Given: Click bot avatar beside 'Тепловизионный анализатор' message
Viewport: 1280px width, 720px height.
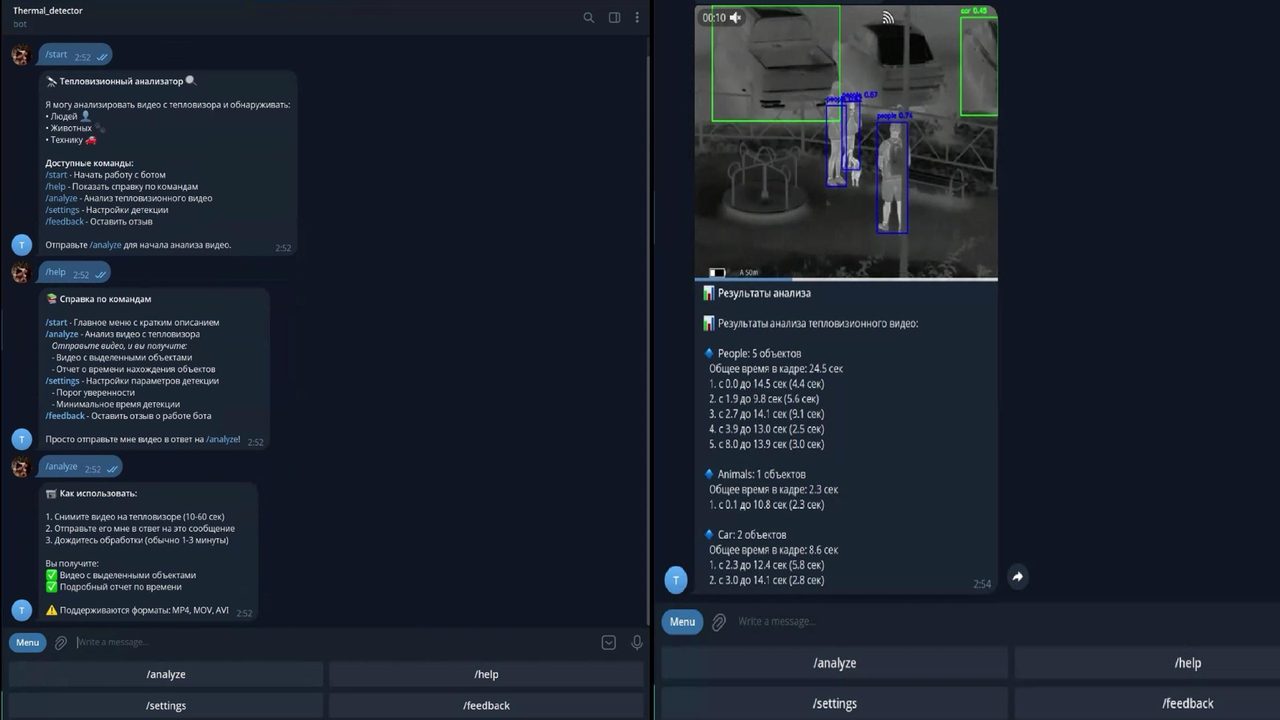Looking at the screenshot, I should (x=21, y=244).
